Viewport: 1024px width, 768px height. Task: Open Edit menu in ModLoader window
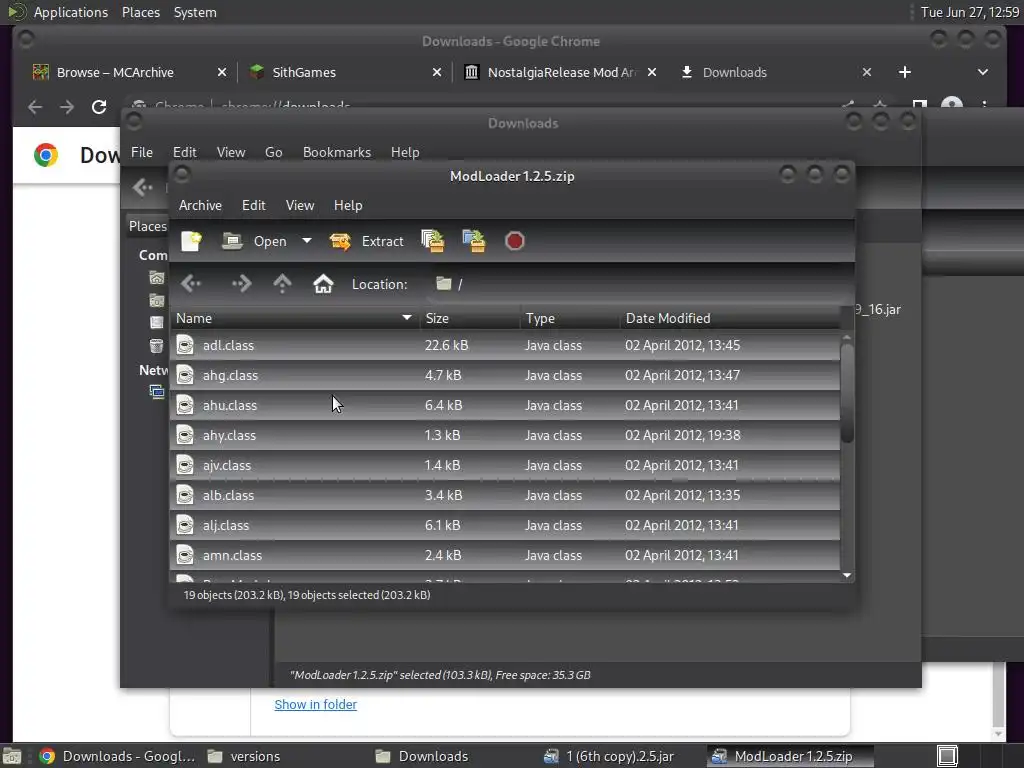click(x=253, y=205)
